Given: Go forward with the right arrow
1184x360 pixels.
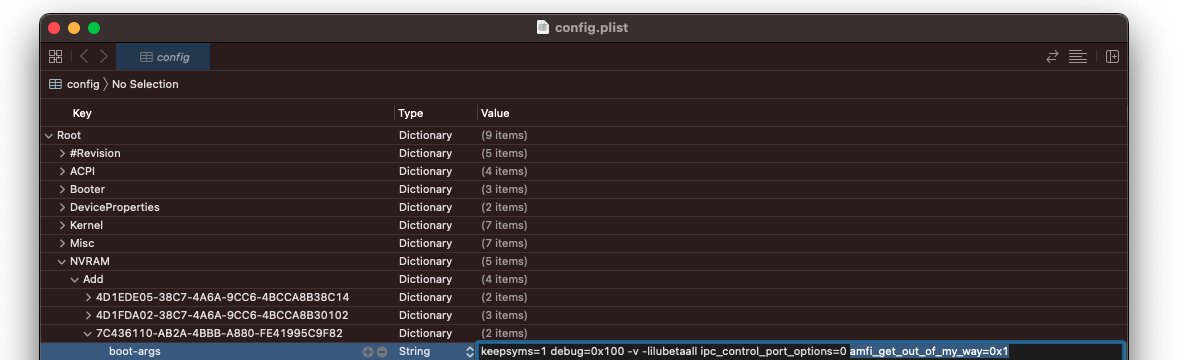Looking at the screenshot, I should click(x=103, y=57).
